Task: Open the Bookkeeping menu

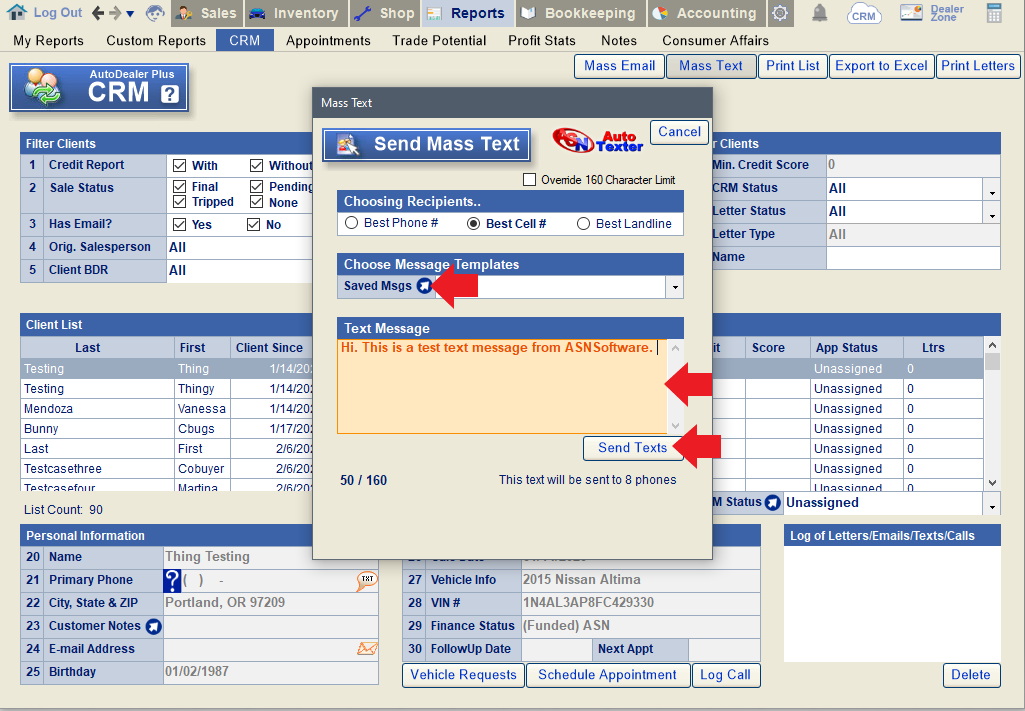Action: (x=580, y=13)
